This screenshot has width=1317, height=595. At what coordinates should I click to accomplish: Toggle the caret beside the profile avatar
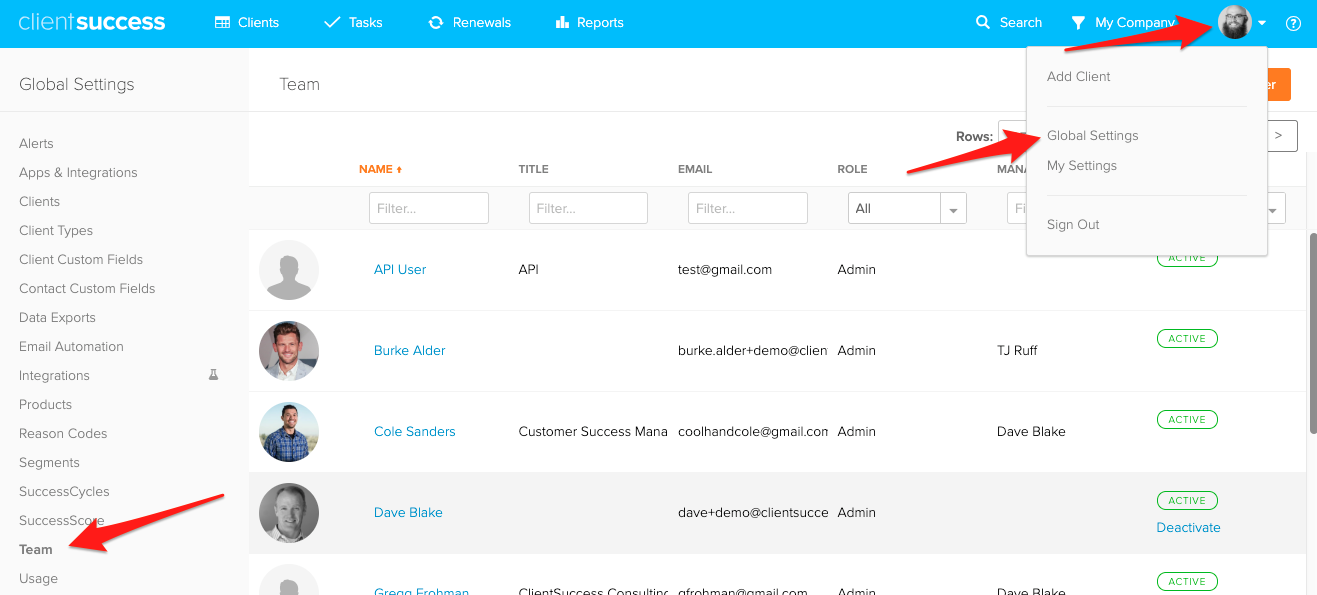(x=1262, y=23)
